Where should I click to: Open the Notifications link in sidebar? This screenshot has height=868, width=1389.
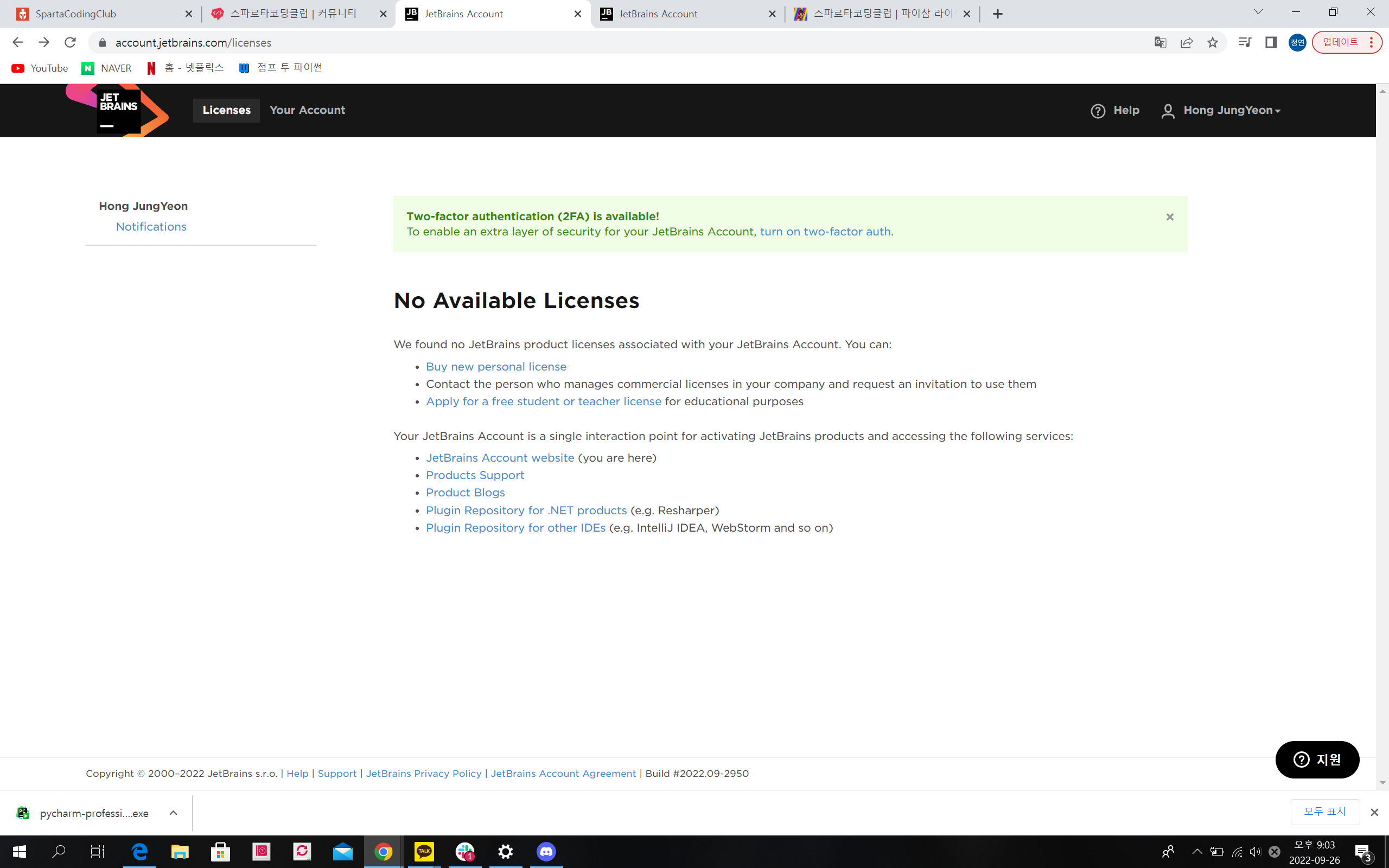[151, 227]
